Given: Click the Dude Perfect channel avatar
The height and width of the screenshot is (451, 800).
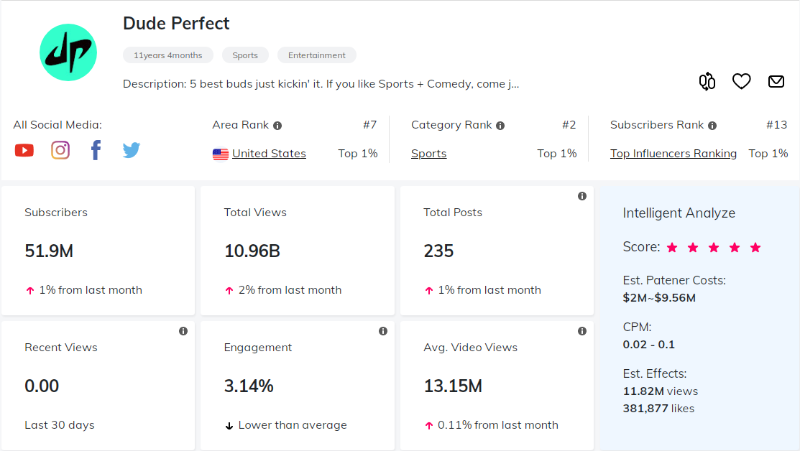Looking at the screenshot, I should click(x=67, y=53).
